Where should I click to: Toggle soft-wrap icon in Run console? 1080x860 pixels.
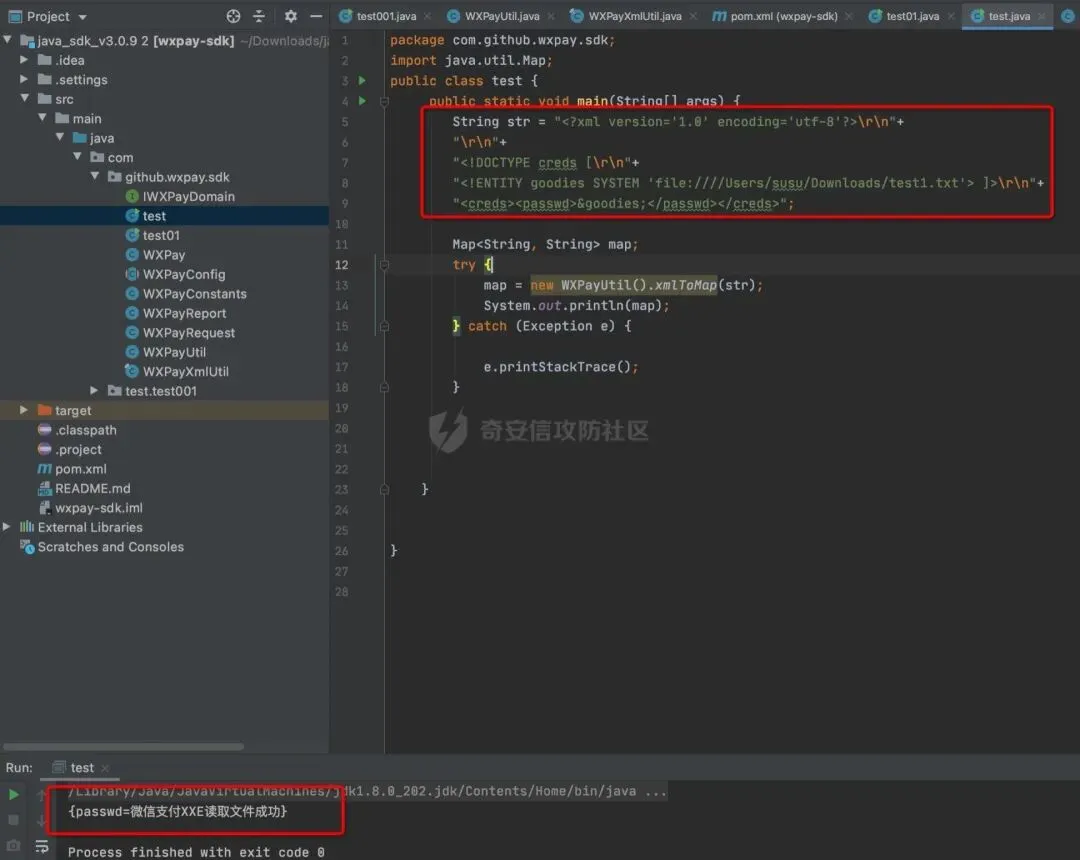pyautogui.click(x=42, y=846)
